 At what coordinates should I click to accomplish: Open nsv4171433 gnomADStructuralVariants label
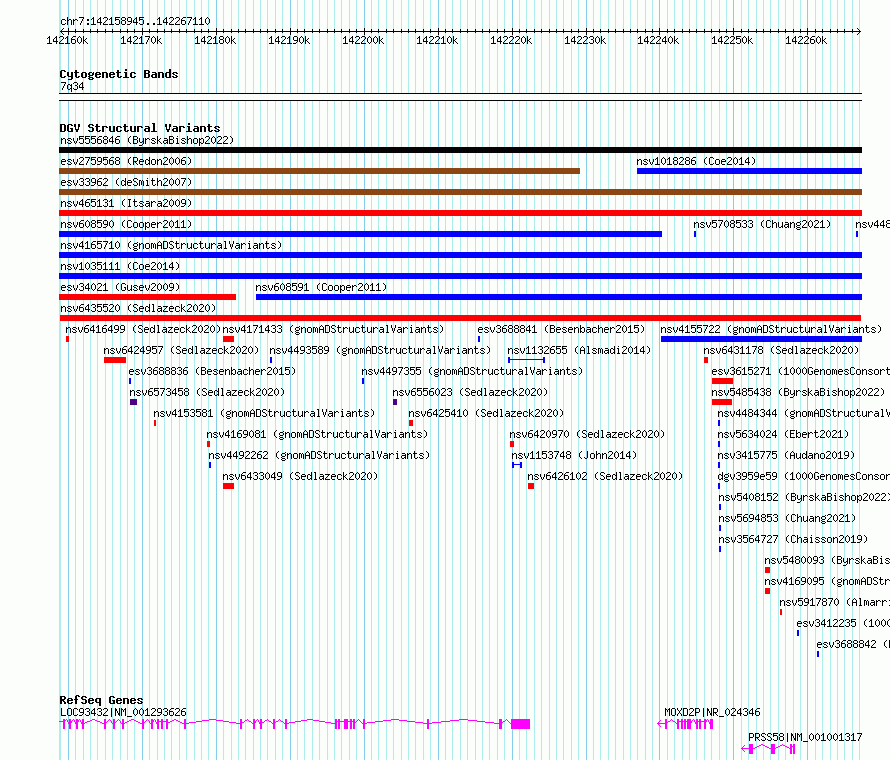pos(333,329)
